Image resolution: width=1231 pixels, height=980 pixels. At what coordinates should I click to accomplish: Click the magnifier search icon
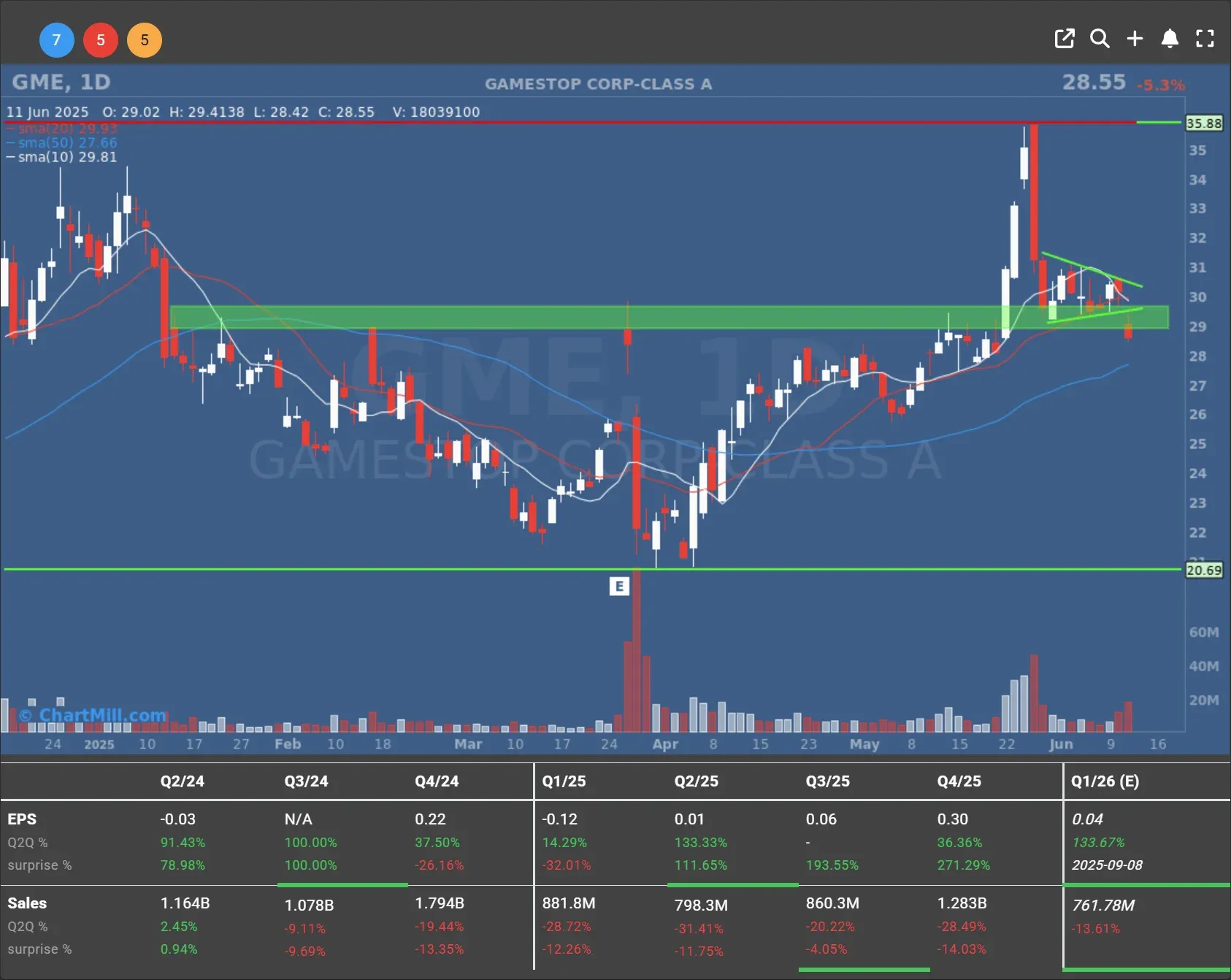pyautogui.click(x=1100, y=39)
